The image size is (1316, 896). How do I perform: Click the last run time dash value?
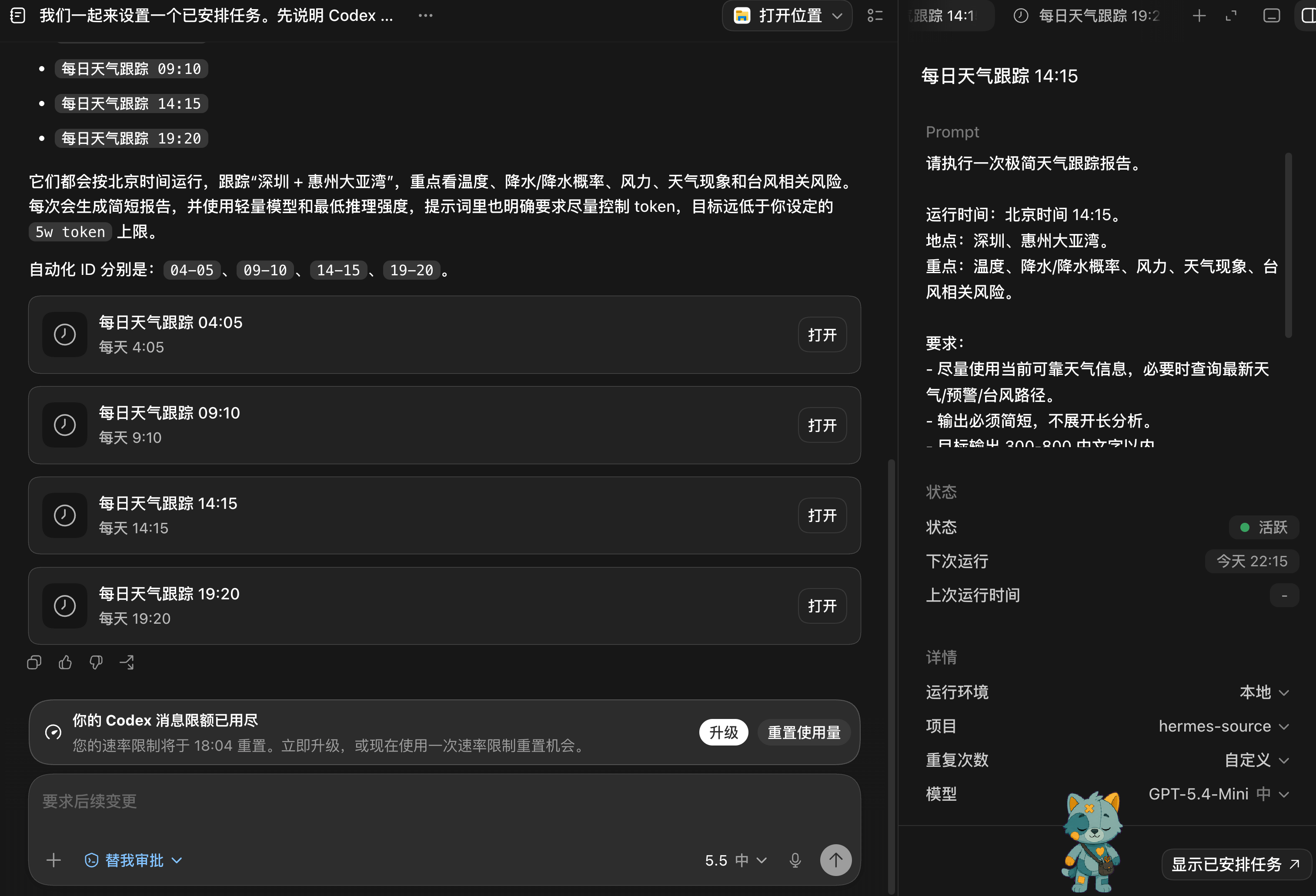[x=1284, y=595]
